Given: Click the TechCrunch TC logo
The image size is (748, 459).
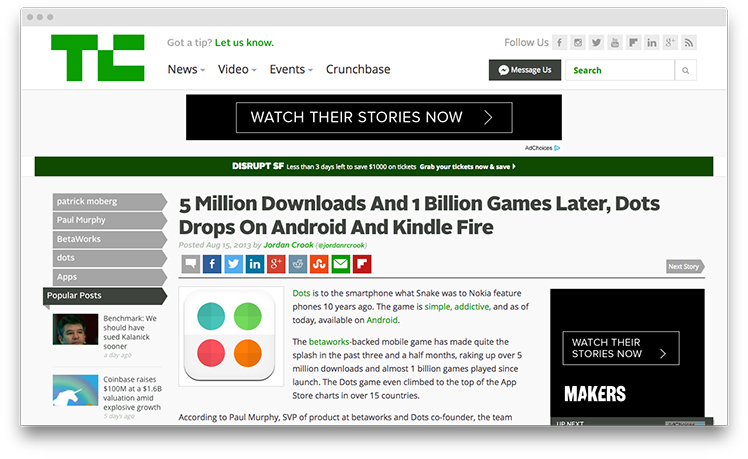Looking at the screenshot, I should point(98,58).
